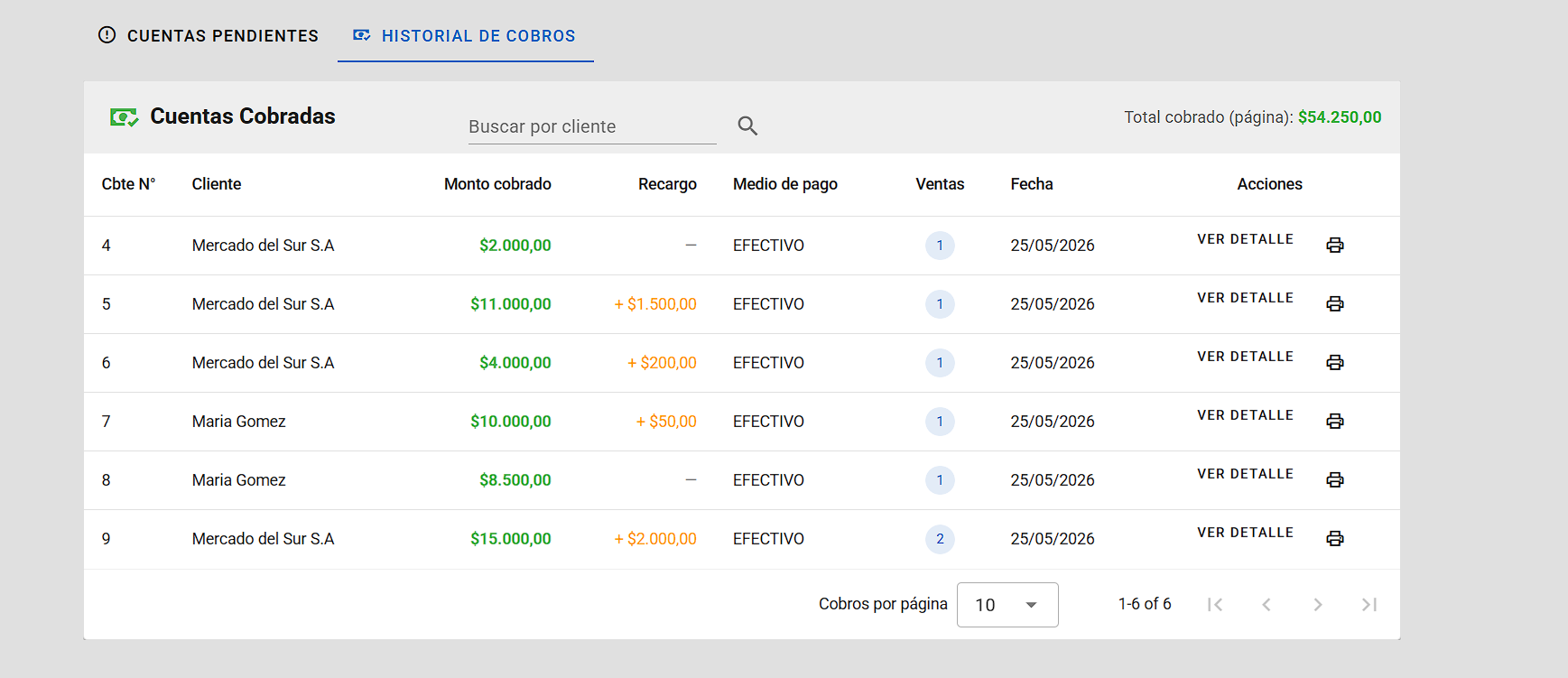Click the Cliente column header
This screenshot has height=678, width=1568.
point(217,184)
